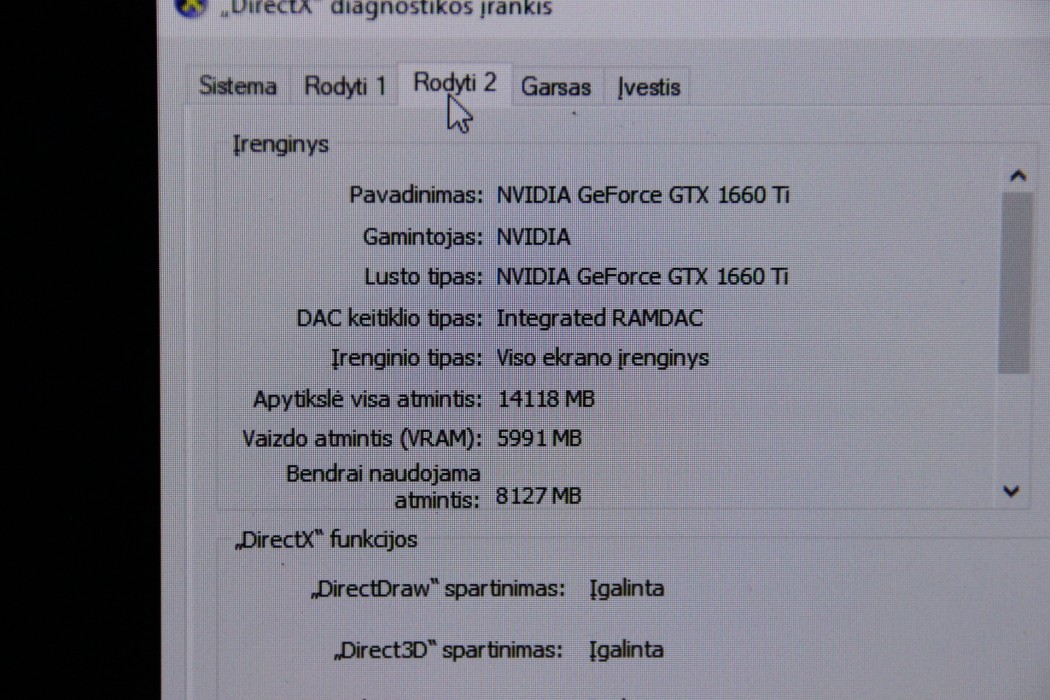
Task: Click the Apytikslė visa atmintis label
Action: pyautogui.click(x=367, y=400)
